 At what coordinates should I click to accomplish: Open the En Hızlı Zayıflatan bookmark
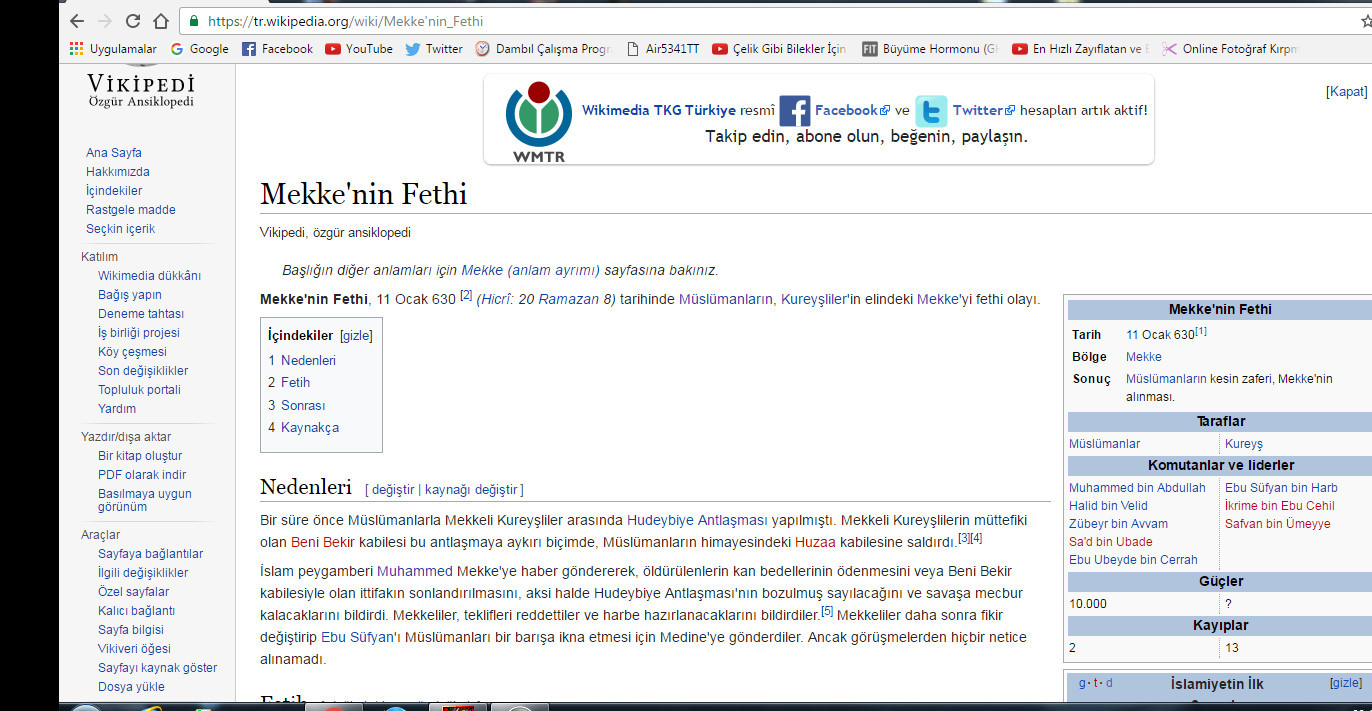(1080, 48)
